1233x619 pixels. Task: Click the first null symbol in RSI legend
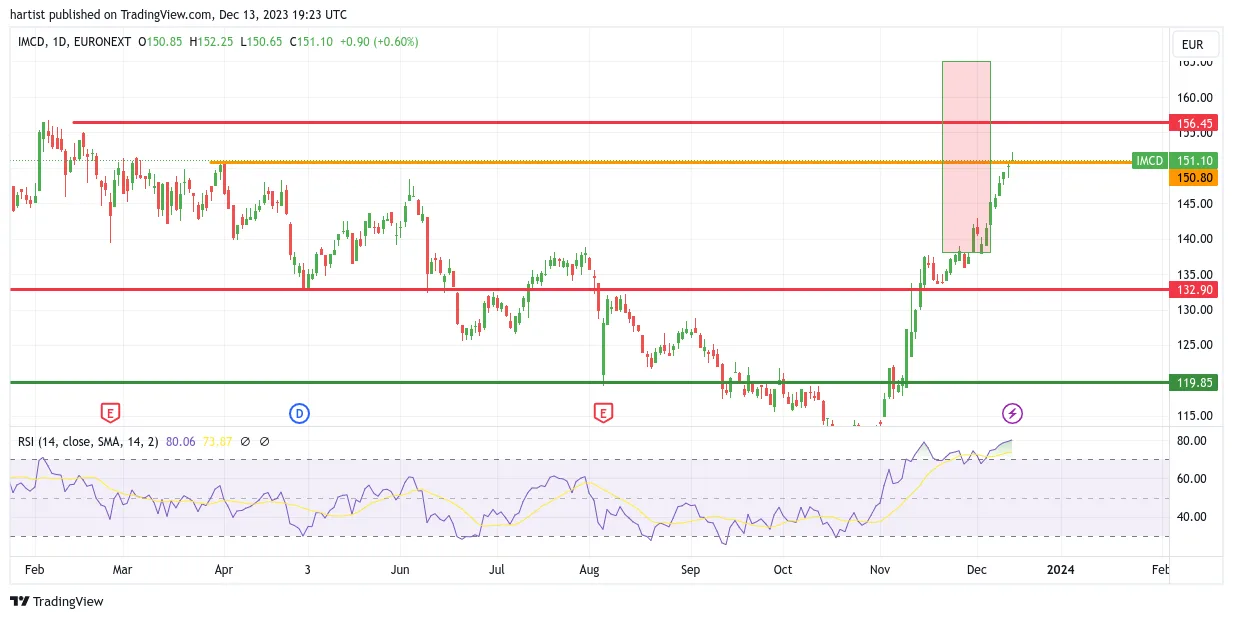248,441
